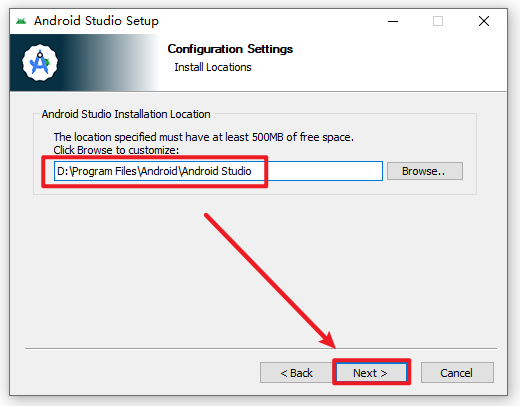
Task: Click the 500MB free space requirement text
Action: click(204, 137)
